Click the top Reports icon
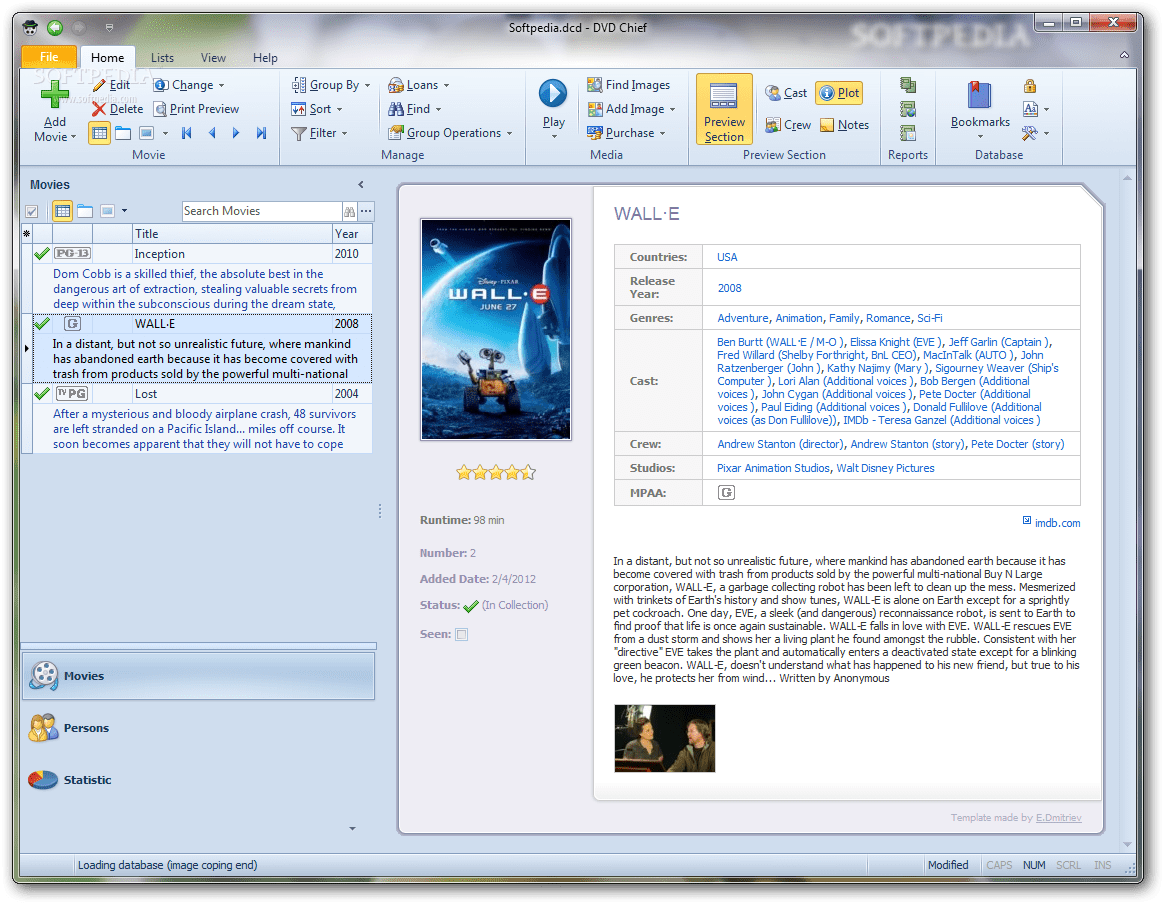Image resolution: width=1164 pixels, height=904 pixels. [907, 85]
